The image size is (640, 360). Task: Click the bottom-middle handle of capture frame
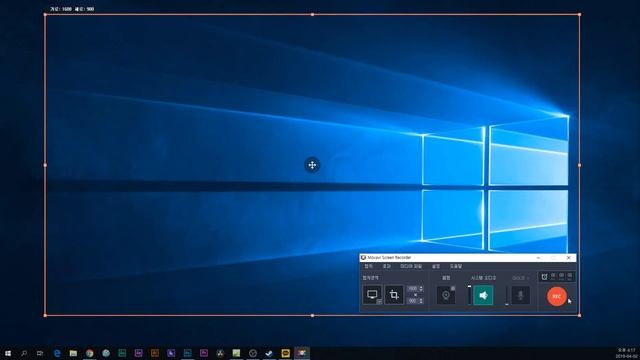pyautogui.click(x=312, y=316)
